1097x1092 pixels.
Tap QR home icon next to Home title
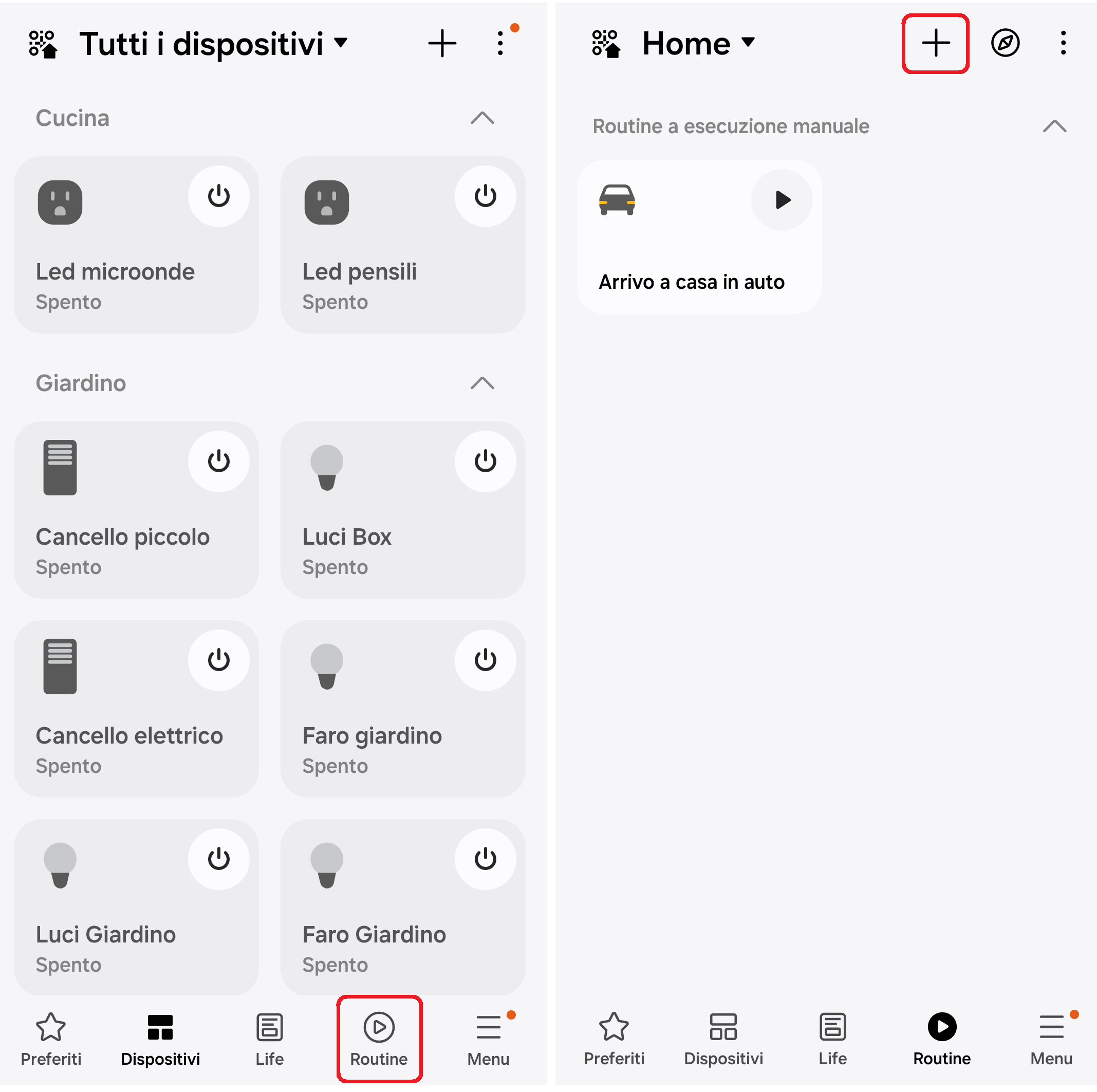pyautogui.click(x=605, y=44)
